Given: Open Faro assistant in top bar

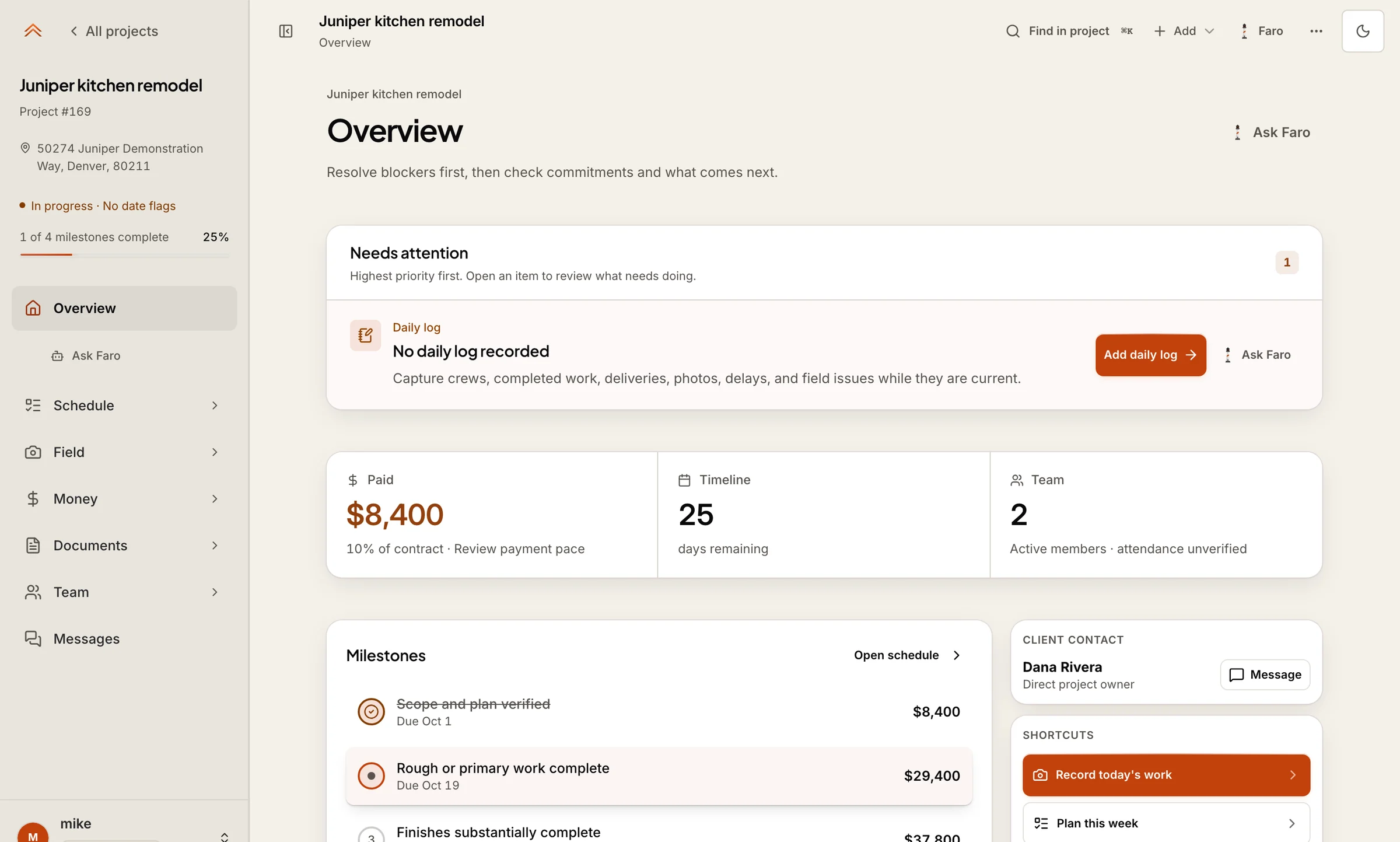Looking at the screenshot, I should (1262, 31).
